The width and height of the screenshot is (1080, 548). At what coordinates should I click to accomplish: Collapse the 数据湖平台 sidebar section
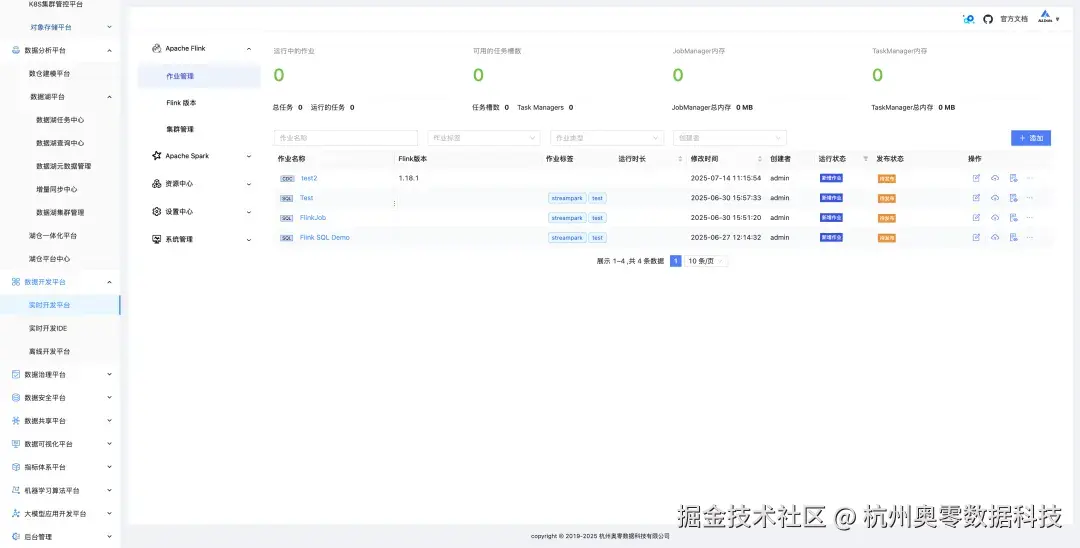tap(109, 97)
